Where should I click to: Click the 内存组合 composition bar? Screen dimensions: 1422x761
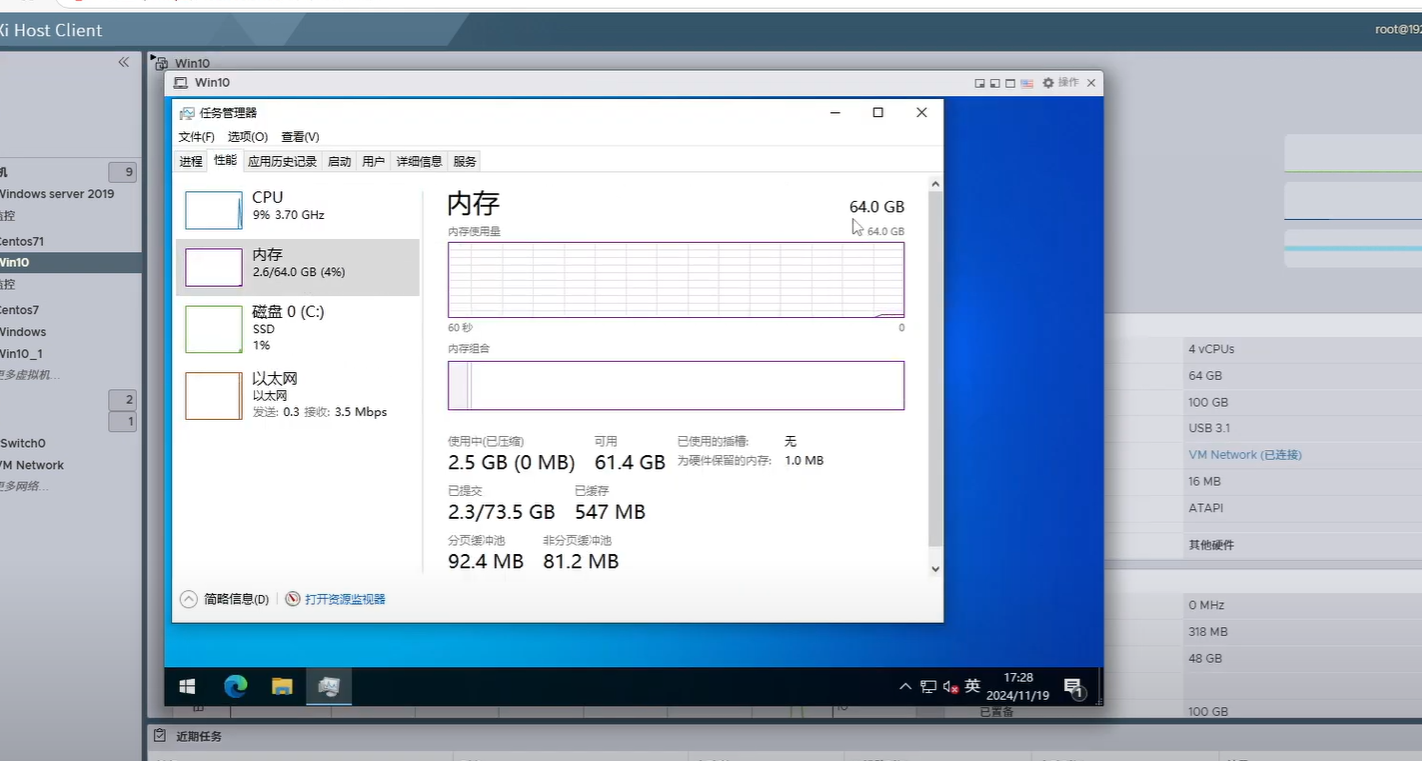click(x=676, y=385)
